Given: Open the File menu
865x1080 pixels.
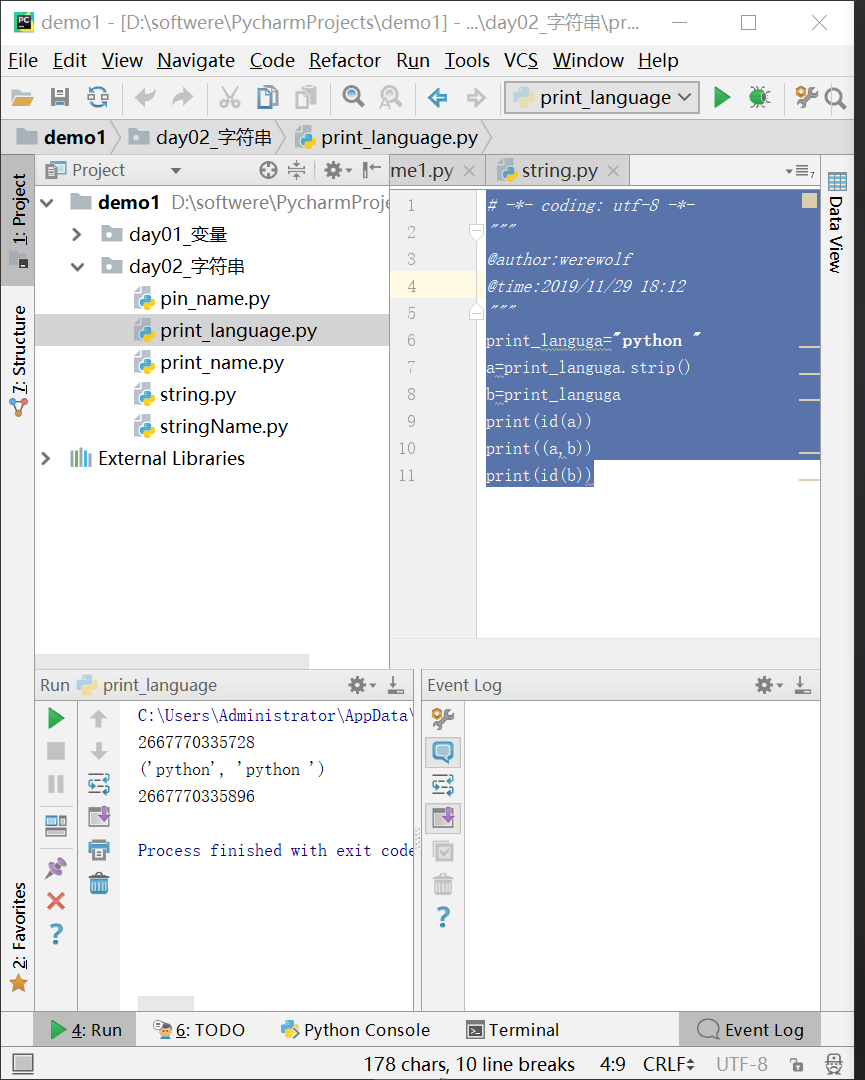Looking at the screenshot, I should [23, 61].
